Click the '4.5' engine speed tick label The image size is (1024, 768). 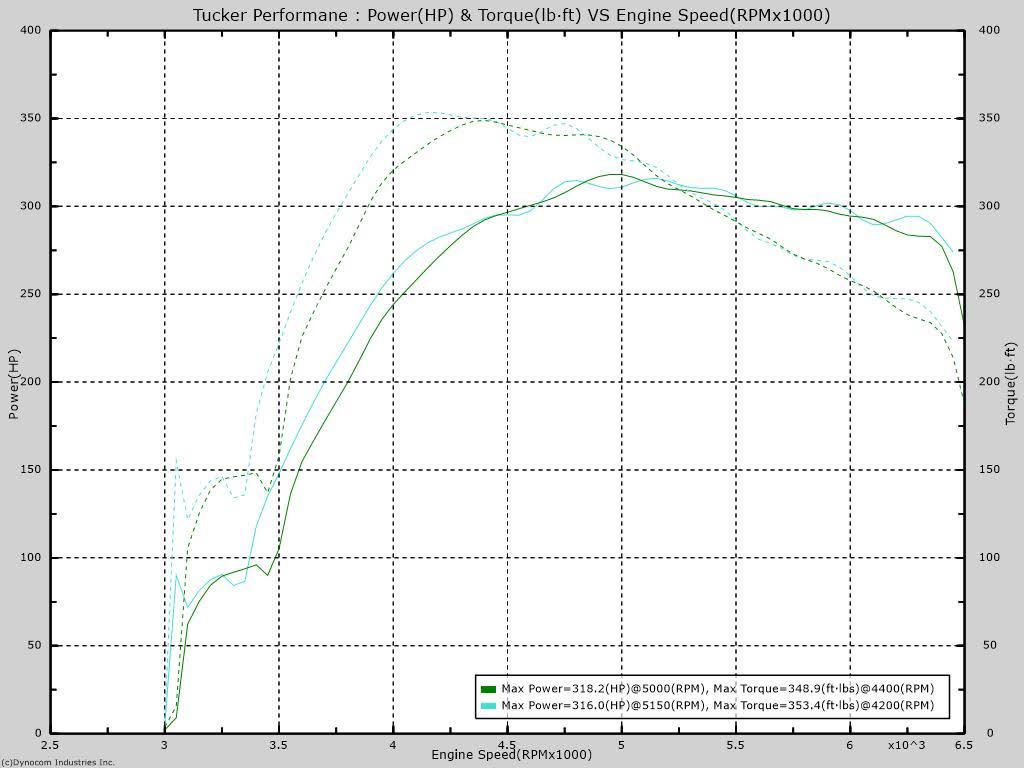pos(507,745)
